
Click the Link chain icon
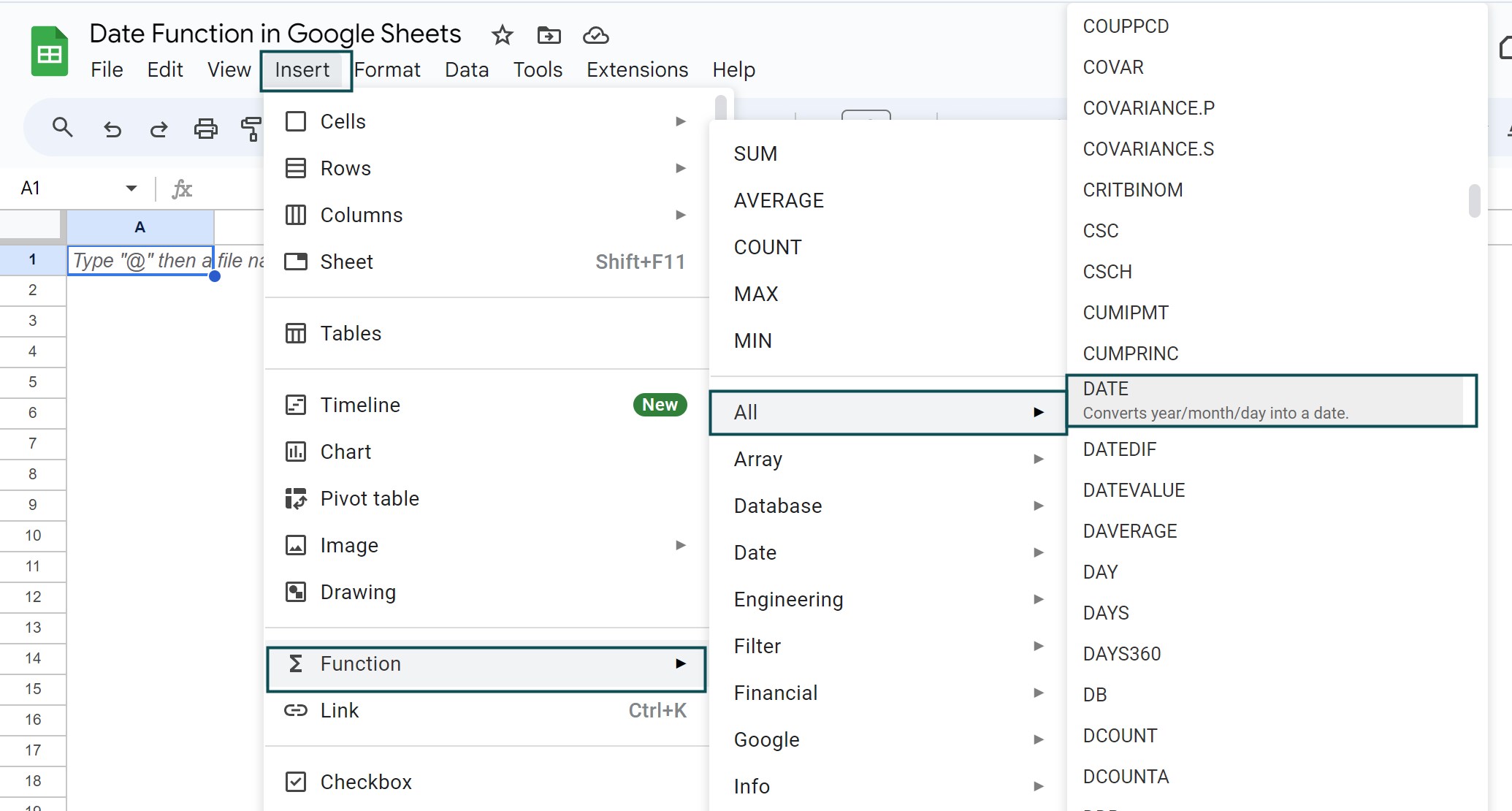tap(296, 710)
